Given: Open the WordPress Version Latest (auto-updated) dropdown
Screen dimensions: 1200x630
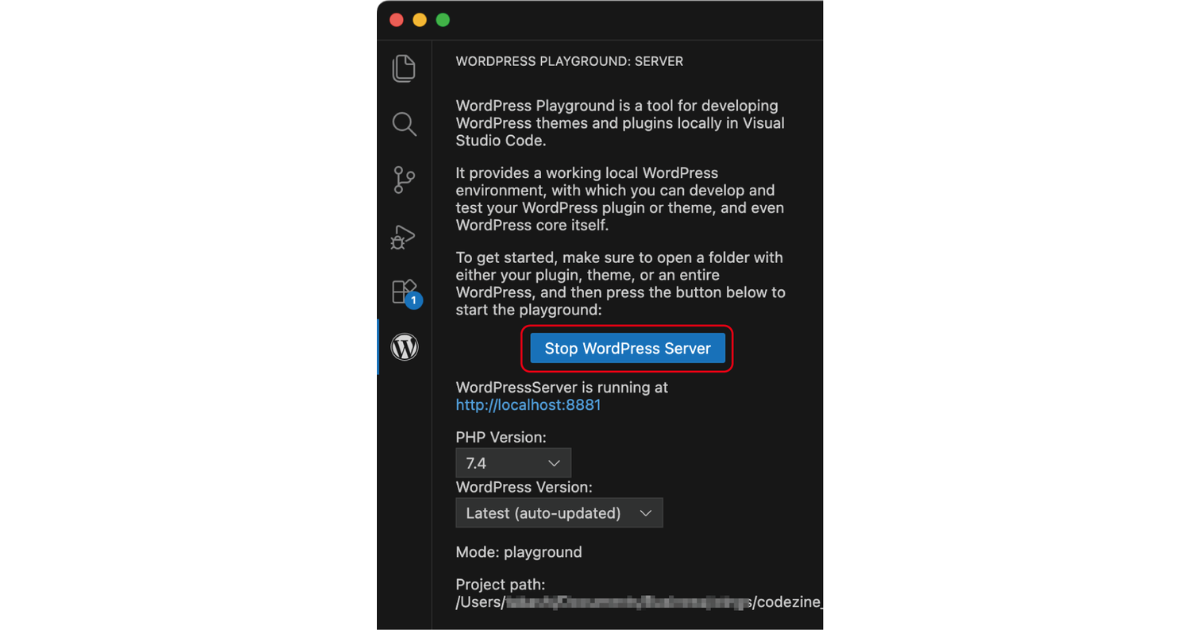Looking at the screenshot, I should tap(559, 513).
